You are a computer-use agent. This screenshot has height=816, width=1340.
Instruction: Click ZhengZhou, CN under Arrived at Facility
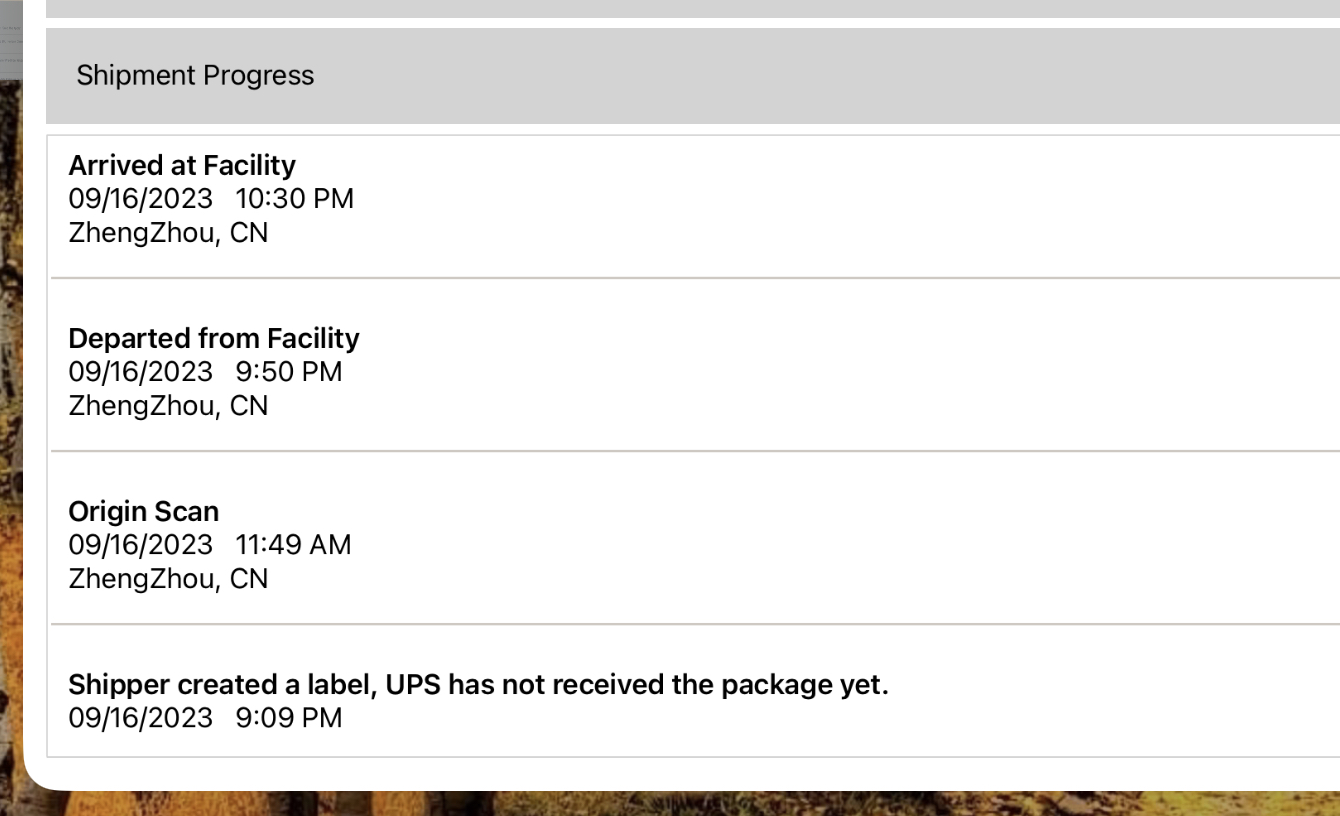pos(168,233)
